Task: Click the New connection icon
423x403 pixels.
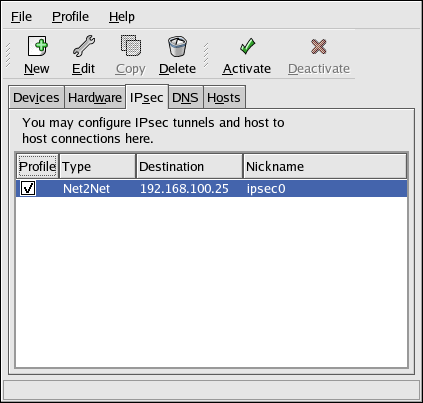Action: coord(37,46)
